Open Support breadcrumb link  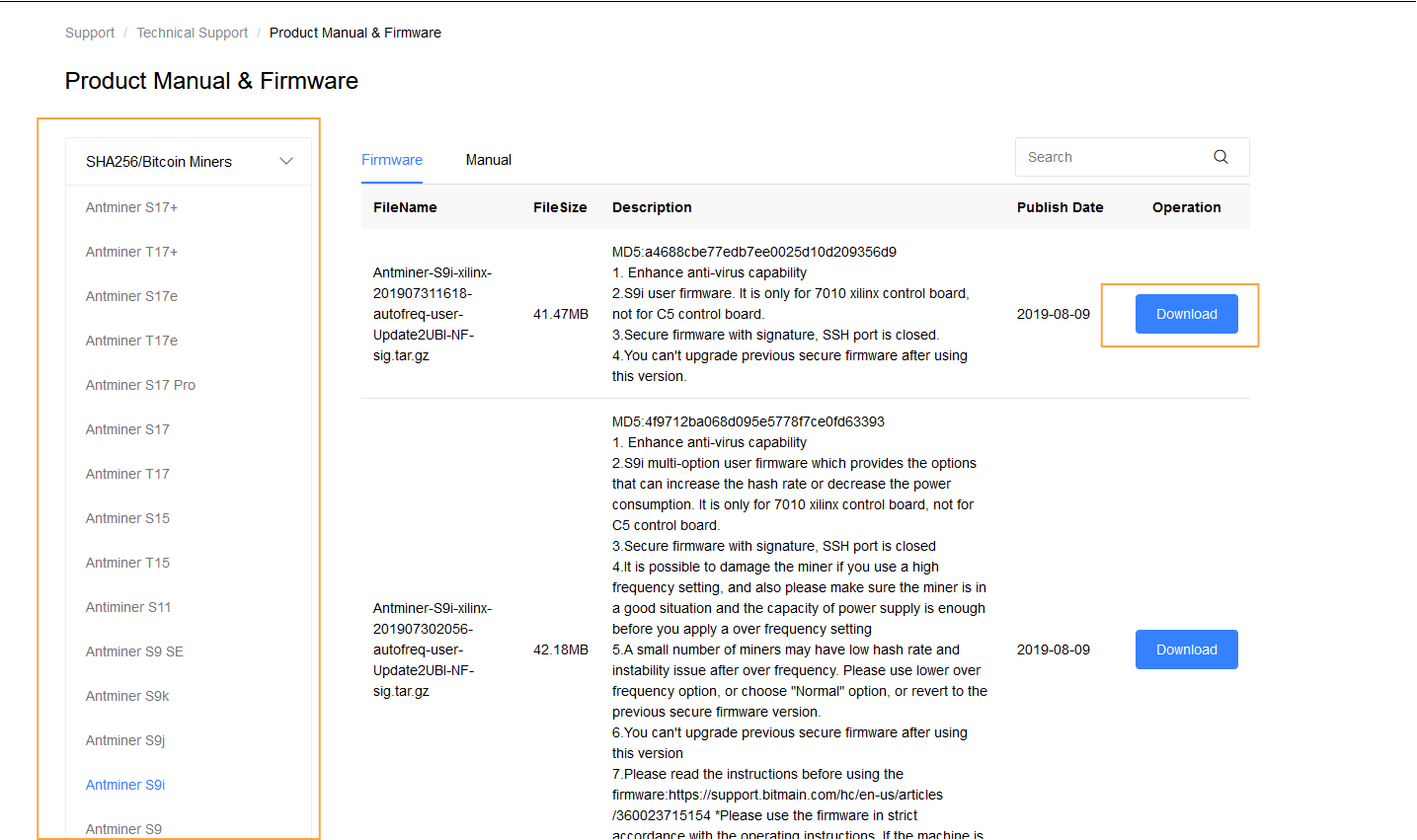(90, 33)
